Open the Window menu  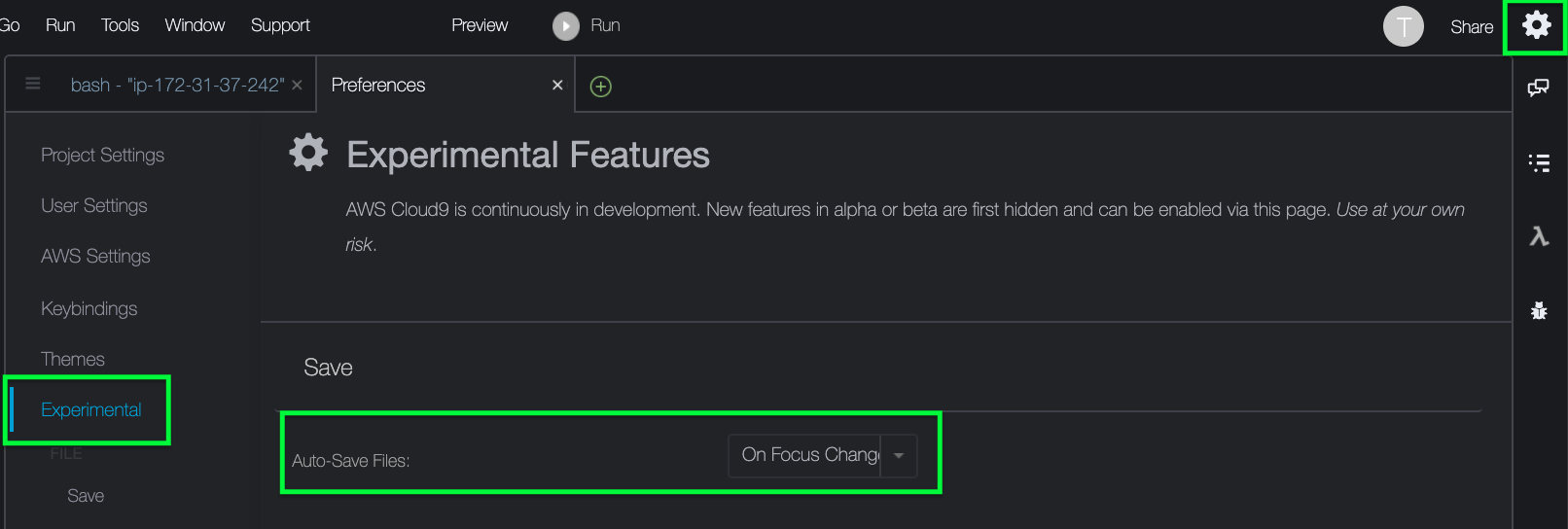(195, 25)
